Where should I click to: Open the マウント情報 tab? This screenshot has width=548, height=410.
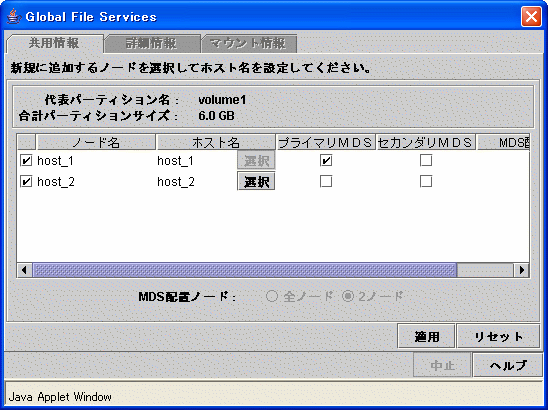(x=249, y=44)
